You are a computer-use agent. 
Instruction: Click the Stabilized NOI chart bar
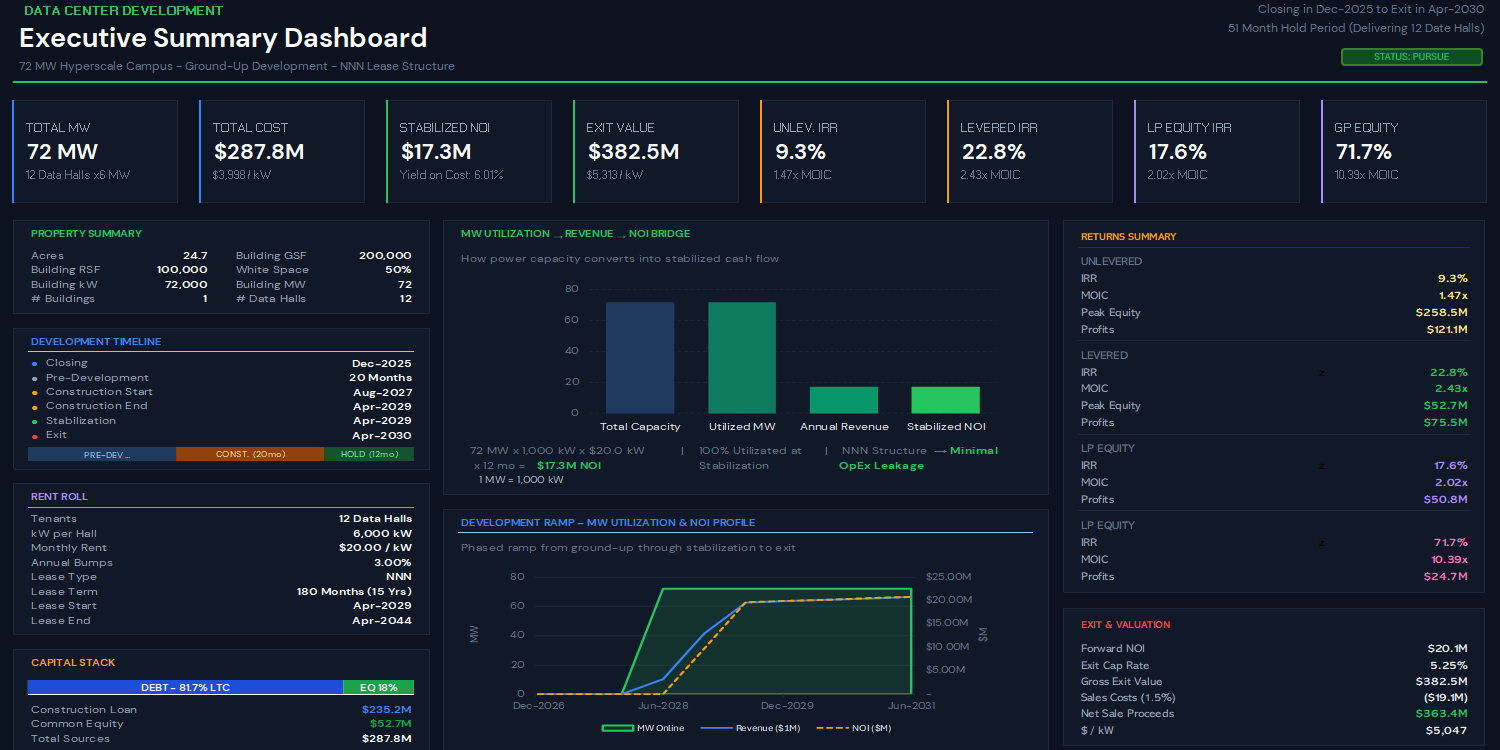(945, 400)
